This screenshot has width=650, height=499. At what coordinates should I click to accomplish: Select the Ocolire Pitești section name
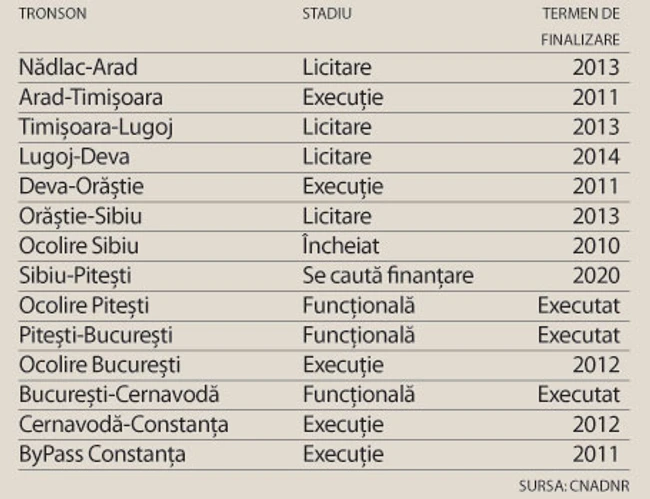[83, 306]
